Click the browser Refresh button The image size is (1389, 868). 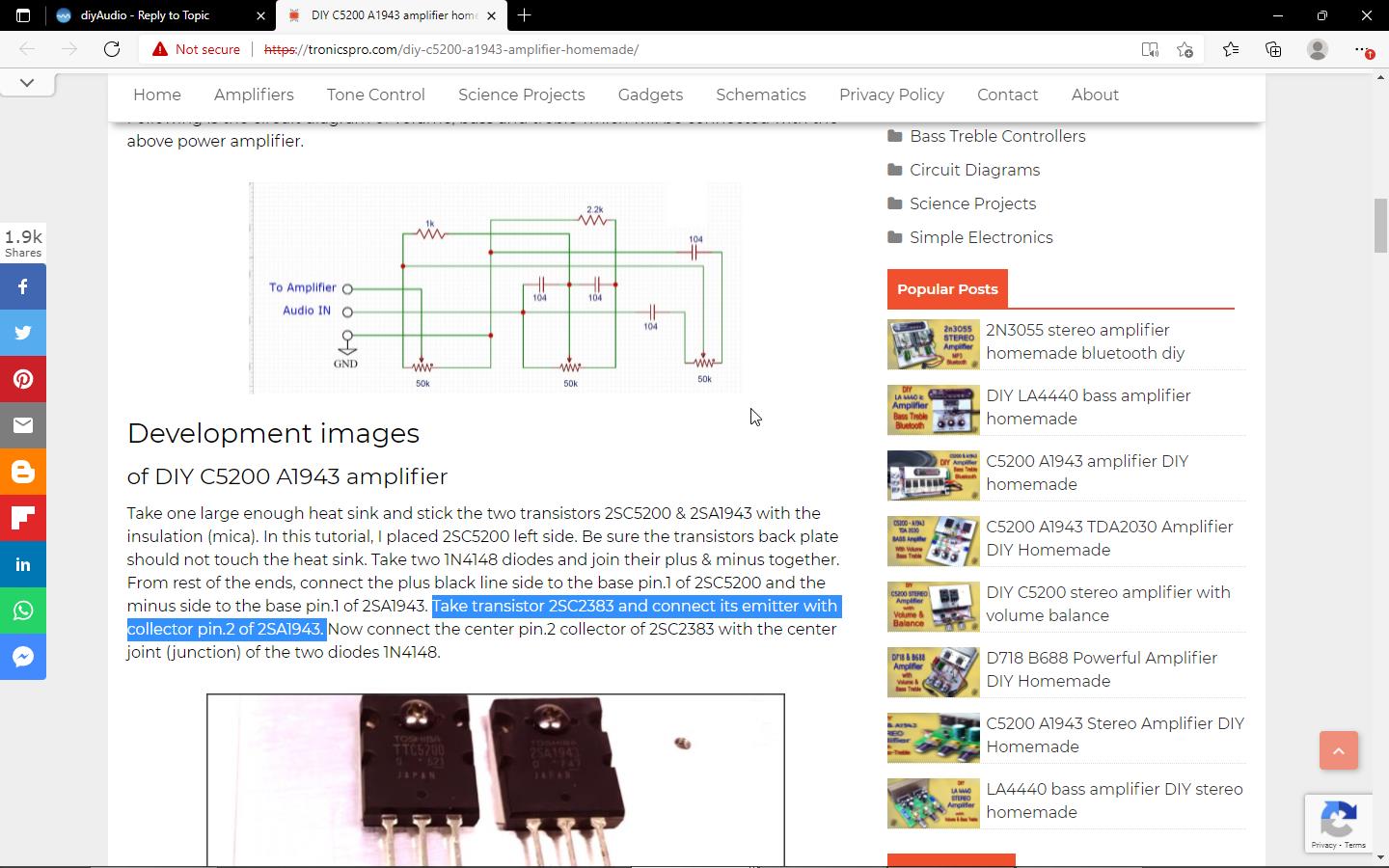tap(112, 49)
